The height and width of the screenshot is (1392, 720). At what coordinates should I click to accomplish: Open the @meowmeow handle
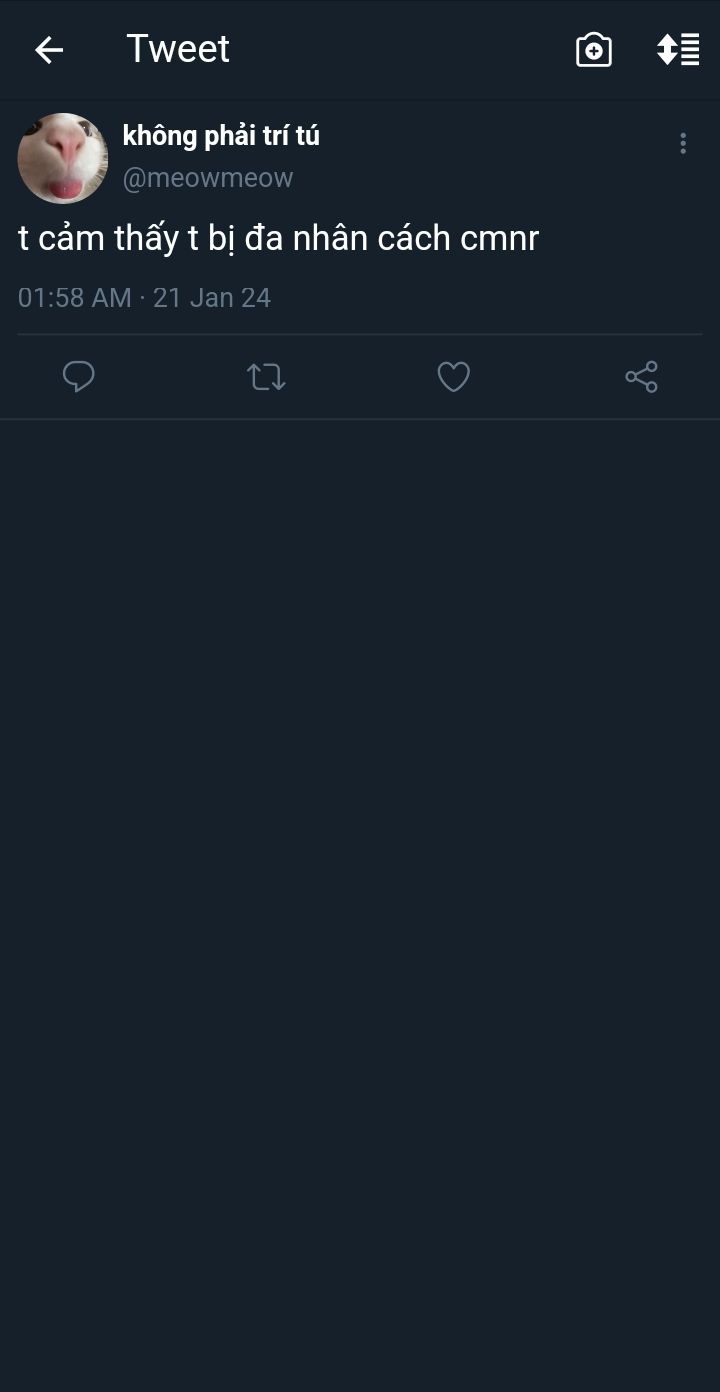(208, 178)
